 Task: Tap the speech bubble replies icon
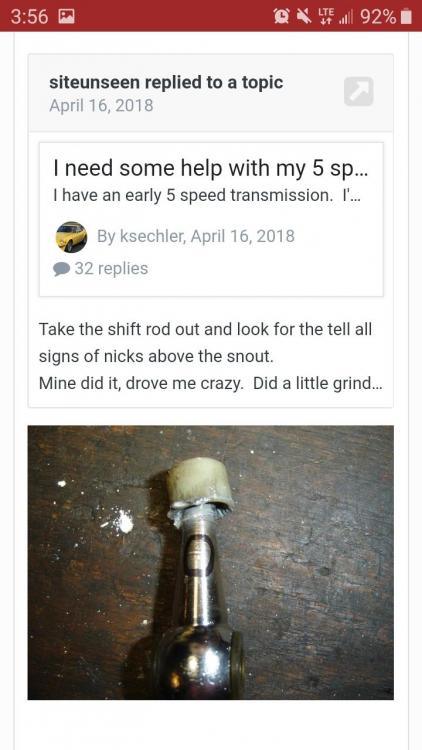[62, 269]
